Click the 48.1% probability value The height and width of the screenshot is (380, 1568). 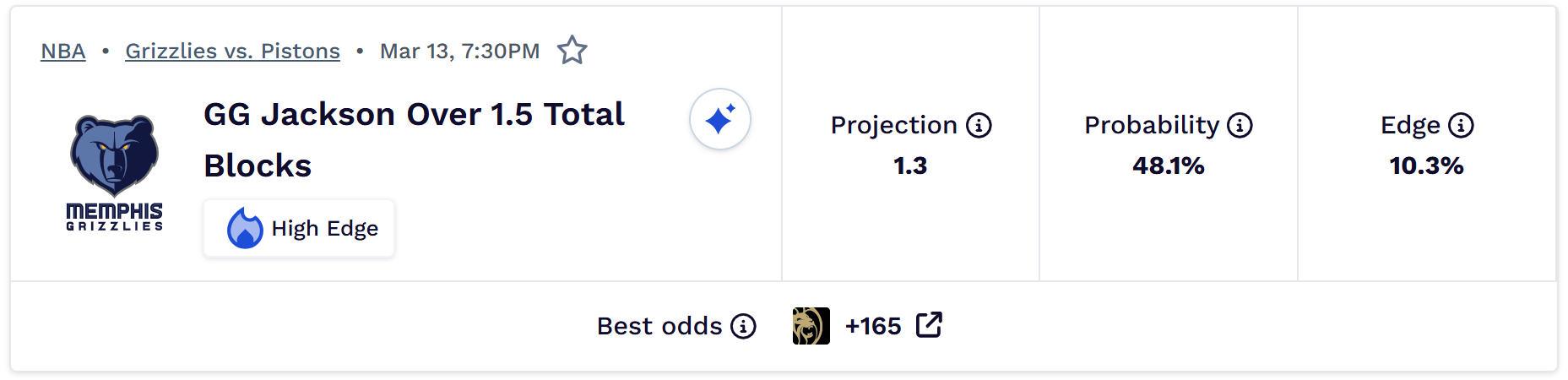coord(1168,166)
